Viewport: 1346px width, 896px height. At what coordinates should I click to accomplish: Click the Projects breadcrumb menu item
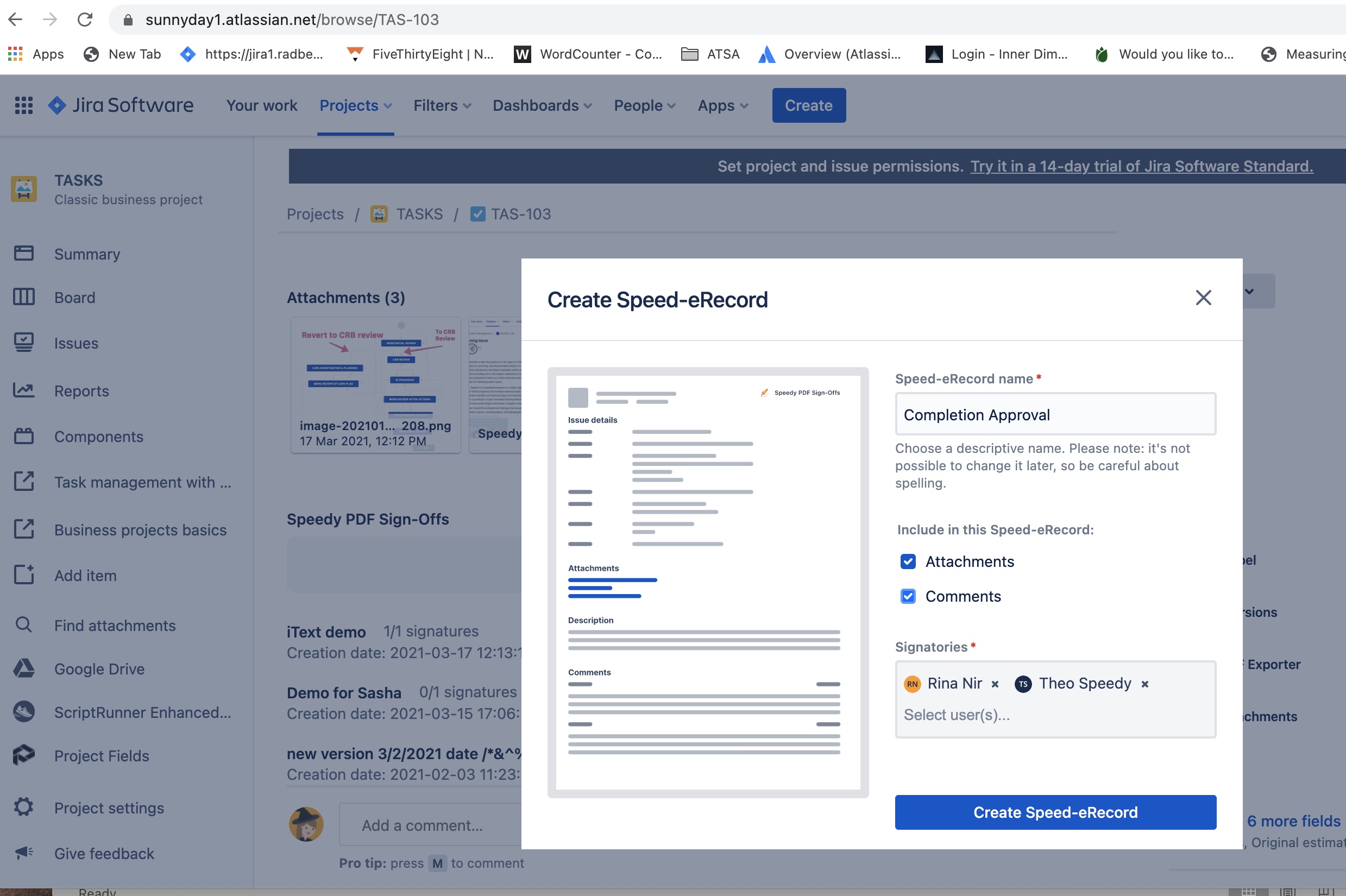point(314,213)
